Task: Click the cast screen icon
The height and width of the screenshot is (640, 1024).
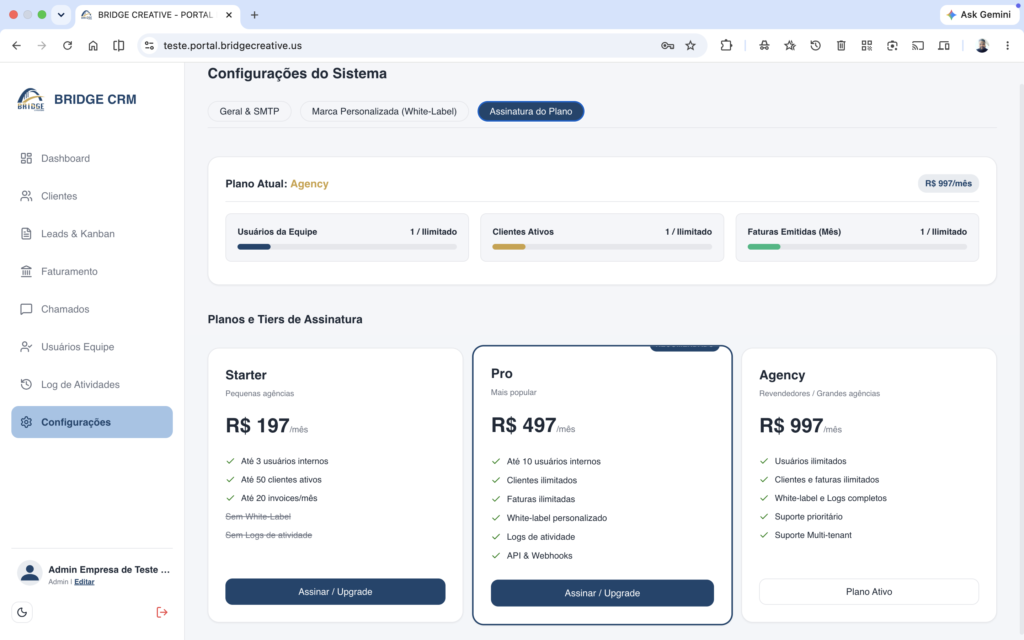Action: coord(918,45)
